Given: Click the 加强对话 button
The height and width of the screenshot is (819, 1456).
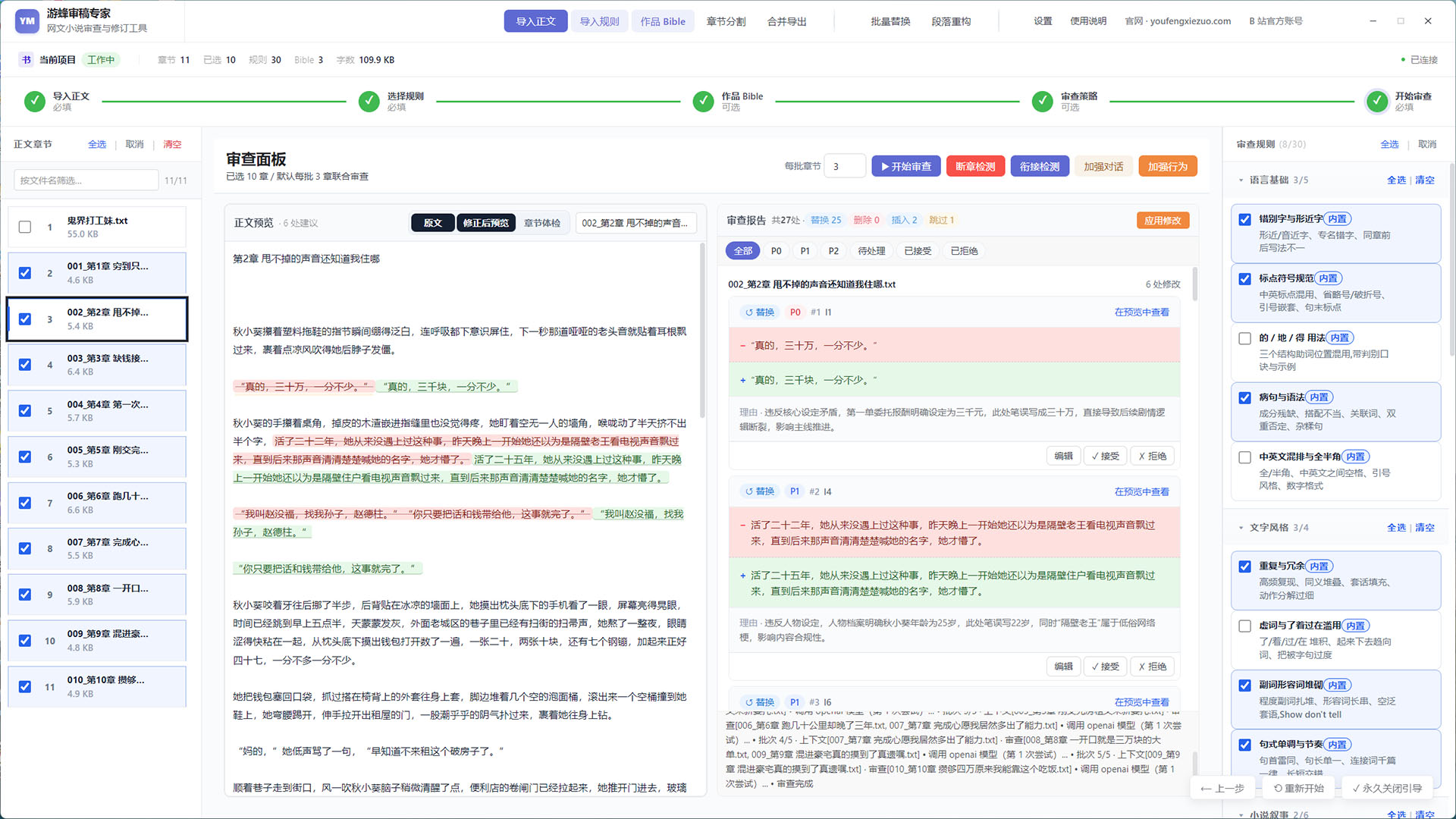Looking at the screenshot, I should (1103, 166).
